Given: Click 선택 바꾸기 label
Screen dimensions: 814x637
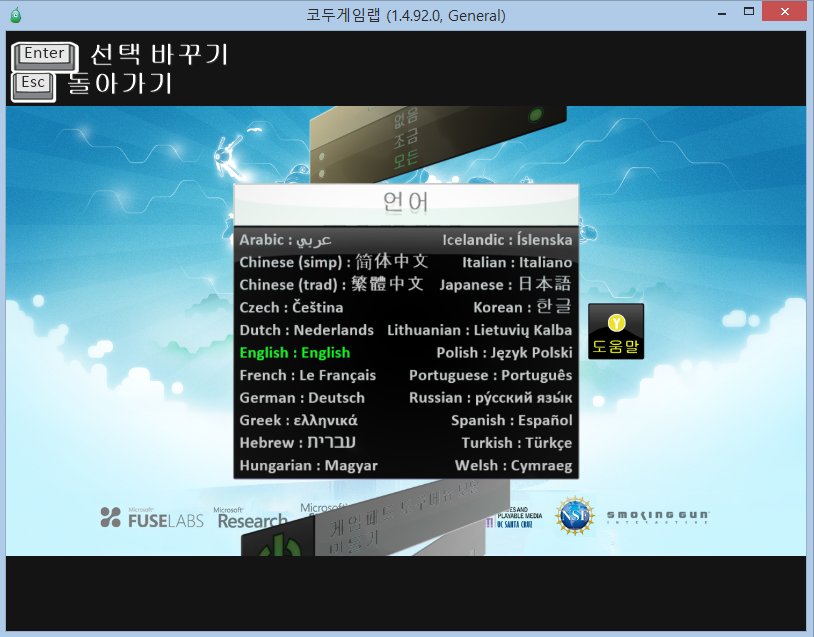Looking at the screenshot, I should point(159,55).
